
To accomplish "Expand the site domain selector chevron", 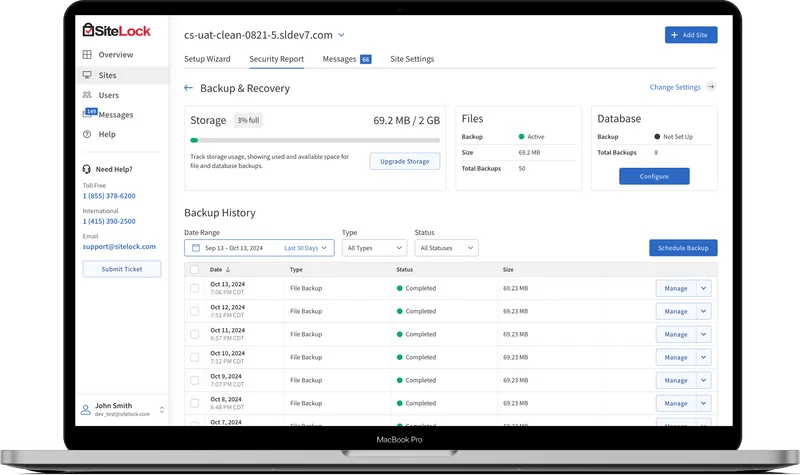I will pyautogui.click(x=341, y=35).
